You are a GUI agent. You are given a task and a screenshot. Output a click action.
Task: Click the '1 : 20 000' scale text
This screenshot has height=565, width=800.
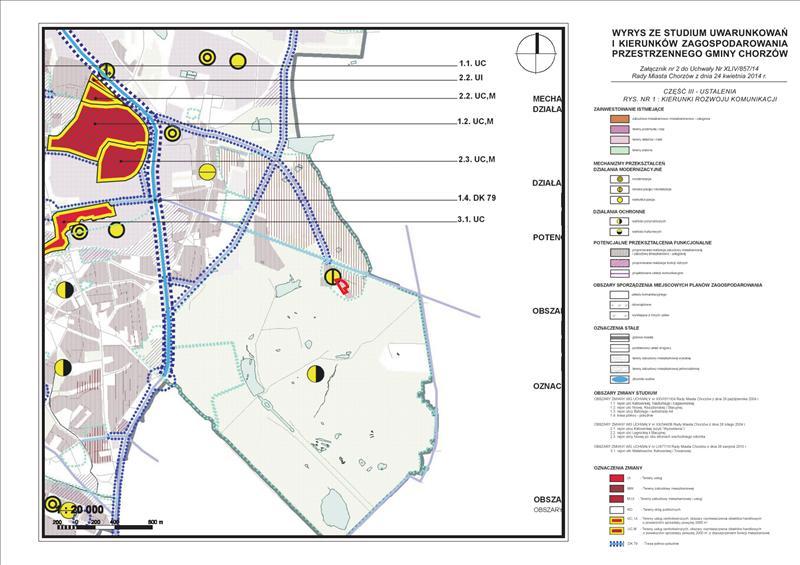click(x=81, y=509)
